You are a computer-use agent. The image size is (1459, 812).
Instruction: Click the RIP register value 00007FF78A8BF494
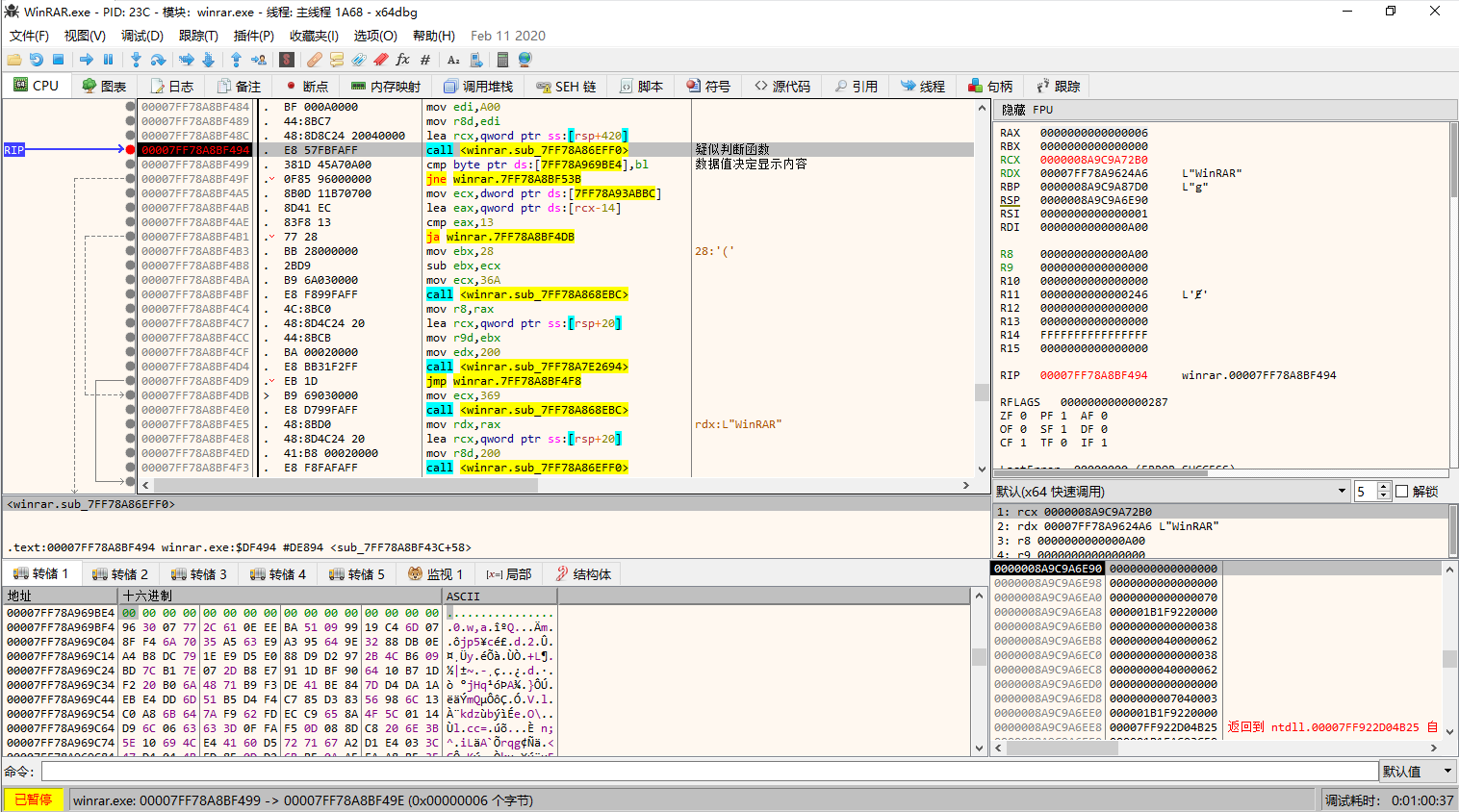[x=1093, y=375]
